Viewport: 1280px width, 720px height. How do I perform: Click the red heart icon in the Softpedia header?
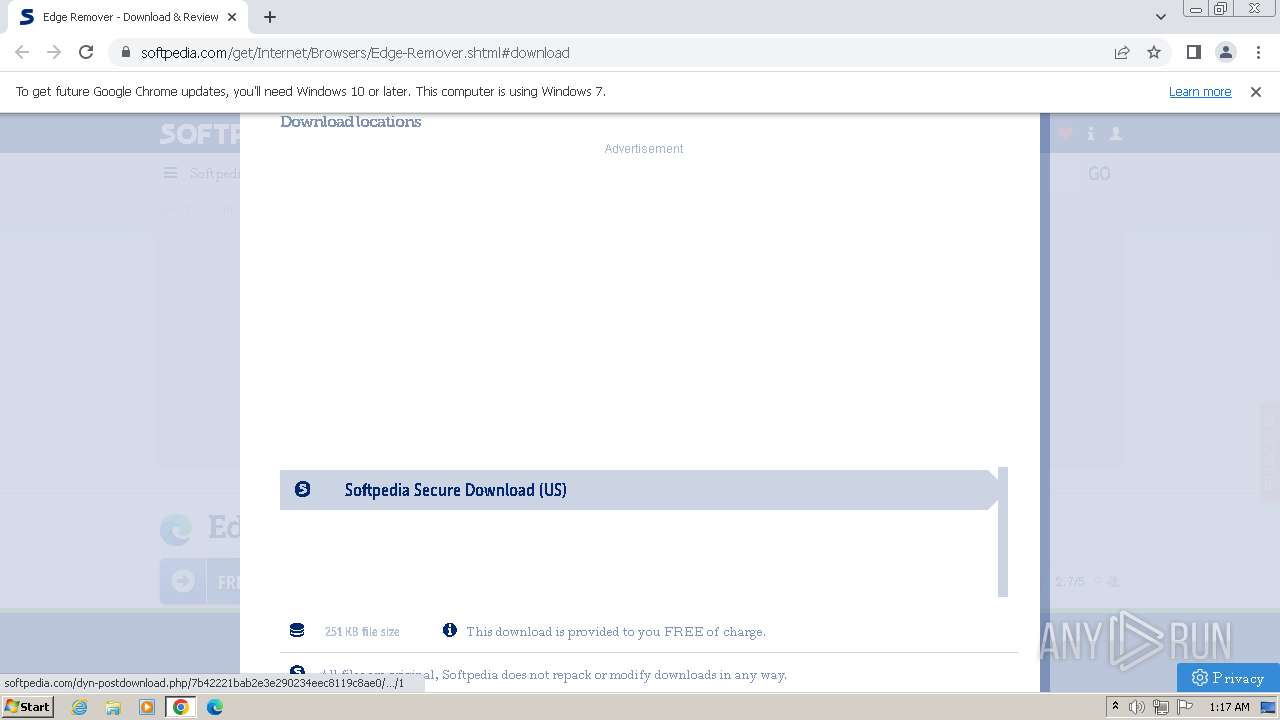pos(1065,133)
